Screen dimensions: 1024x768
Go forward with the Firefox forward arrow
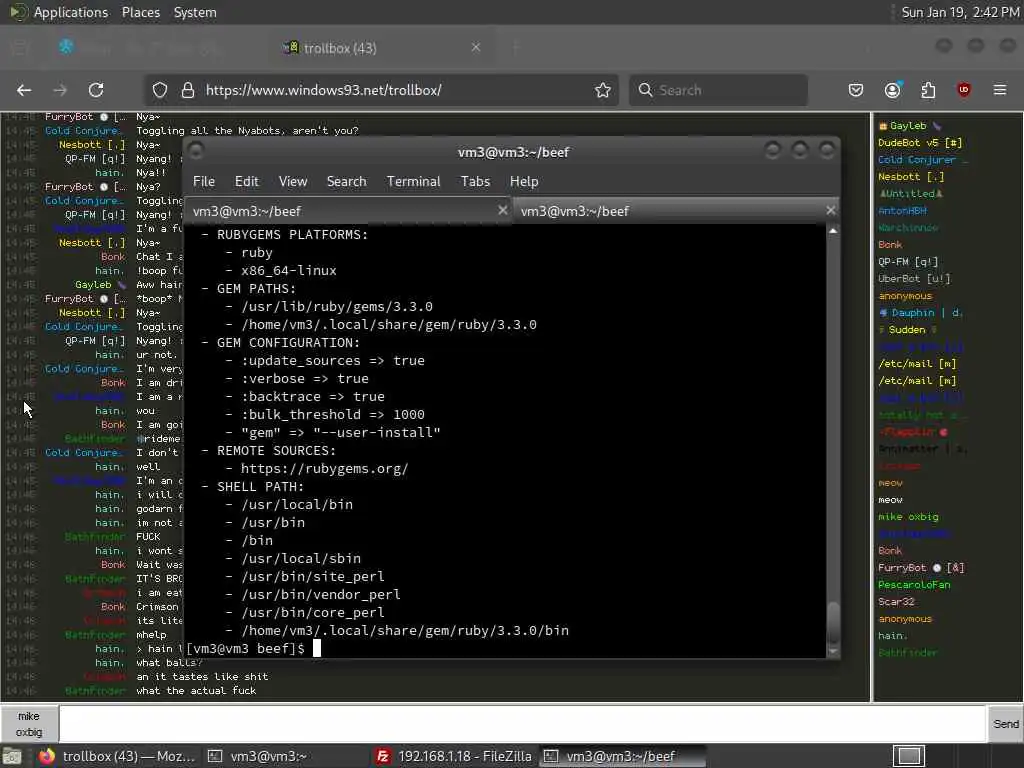60,90
